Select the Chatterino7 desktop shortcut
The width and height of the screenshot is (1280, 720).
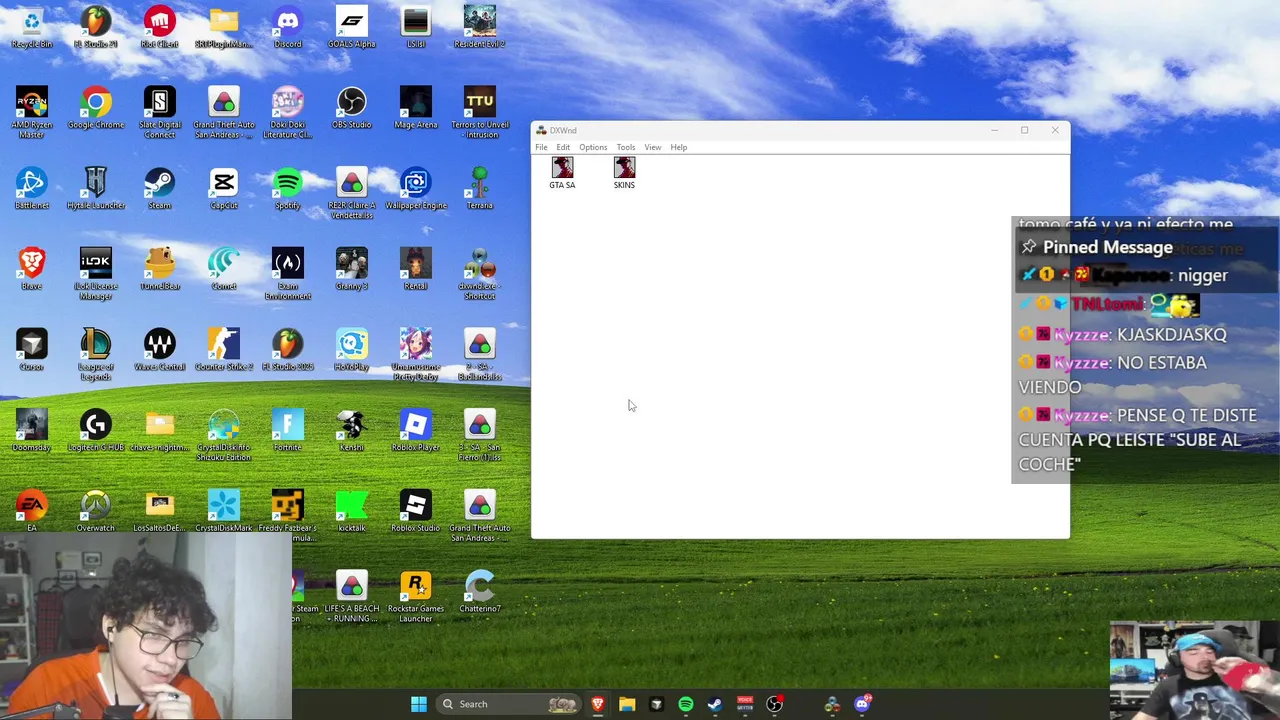click(x=480, y=593)
